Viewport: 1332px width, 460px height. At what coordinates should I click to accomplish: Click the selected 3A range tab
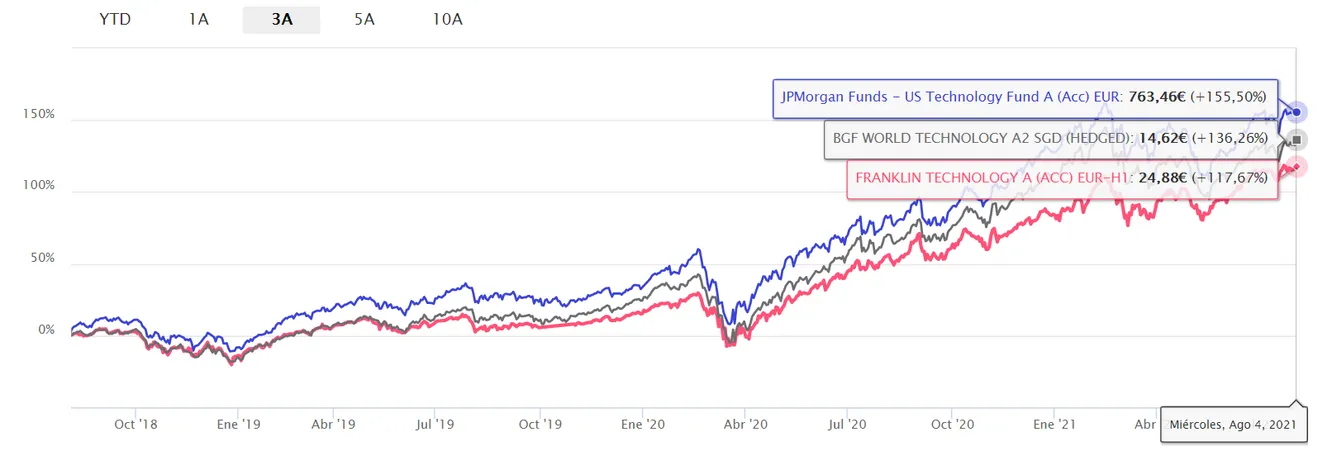tap(281, 19)
